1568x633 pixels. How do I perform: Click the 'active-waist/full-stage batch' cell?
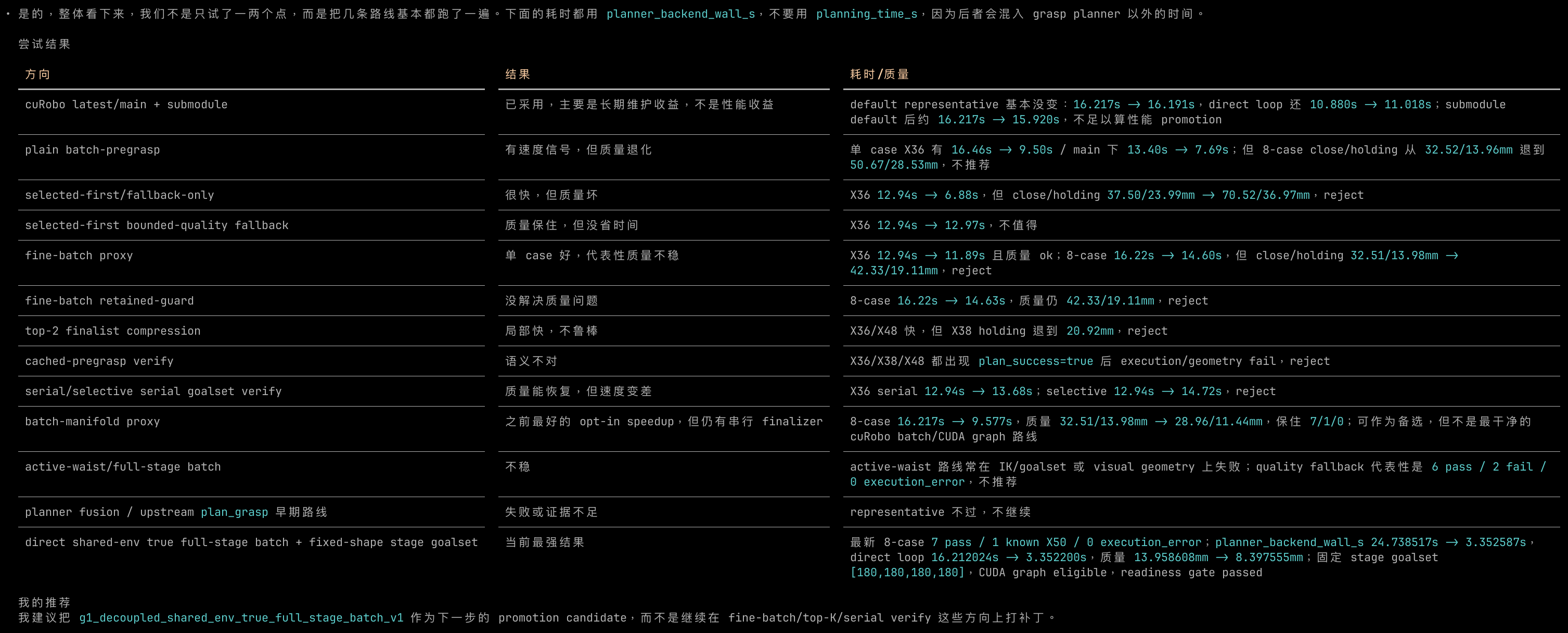(x=123, y=466)
